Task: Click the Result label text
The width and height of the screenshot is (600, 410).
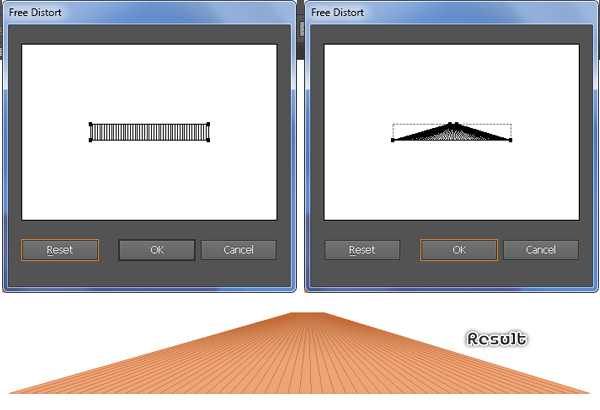Action: coord(497,339)
